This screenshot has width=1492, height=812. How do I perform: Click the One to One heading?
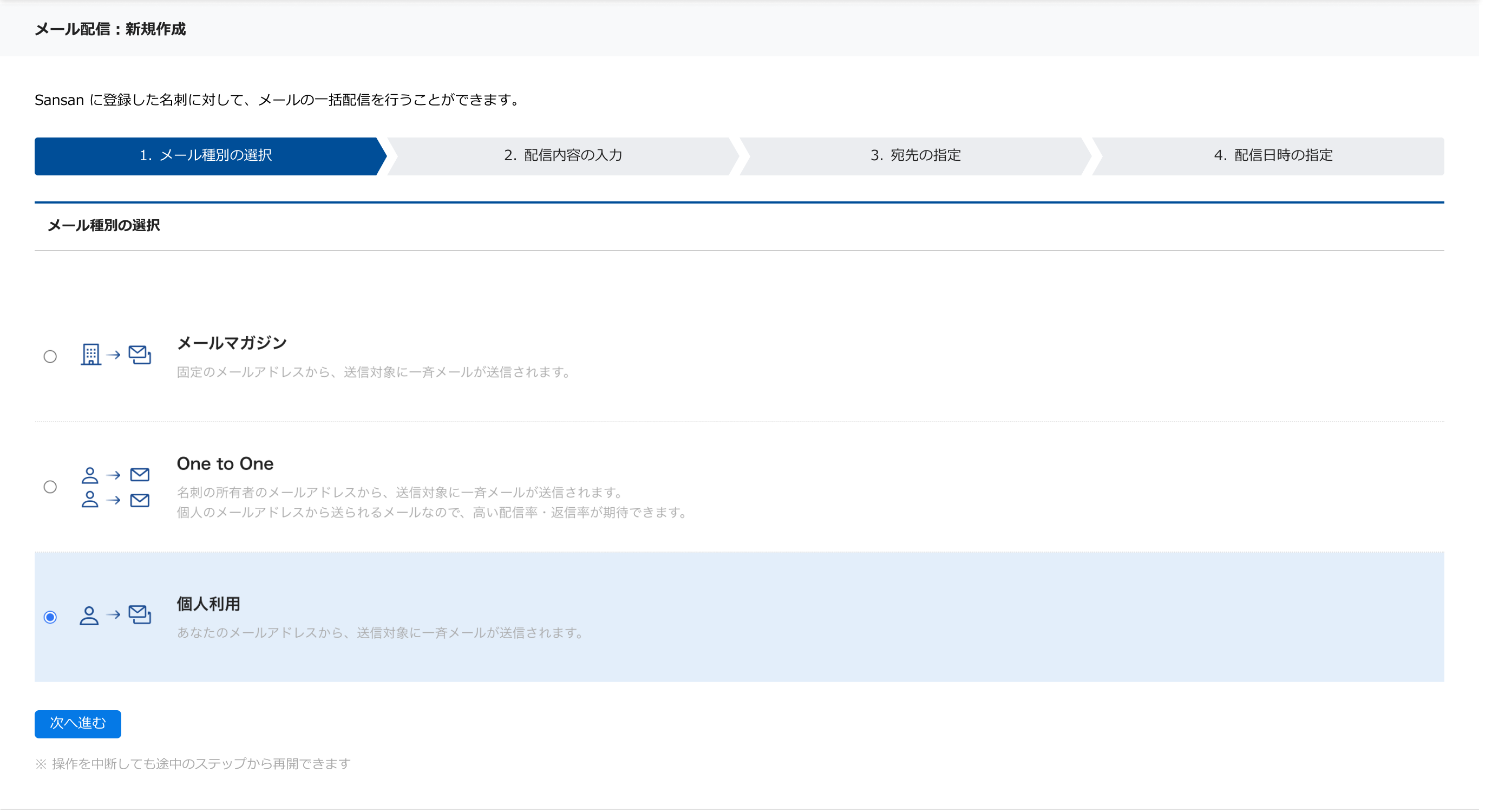coord(225,464)
